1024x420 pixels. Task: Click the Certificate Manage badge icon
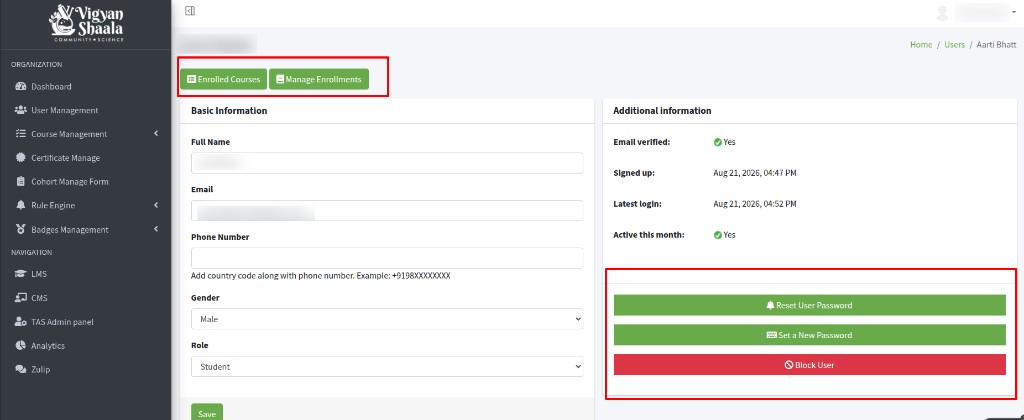point(20,157)
